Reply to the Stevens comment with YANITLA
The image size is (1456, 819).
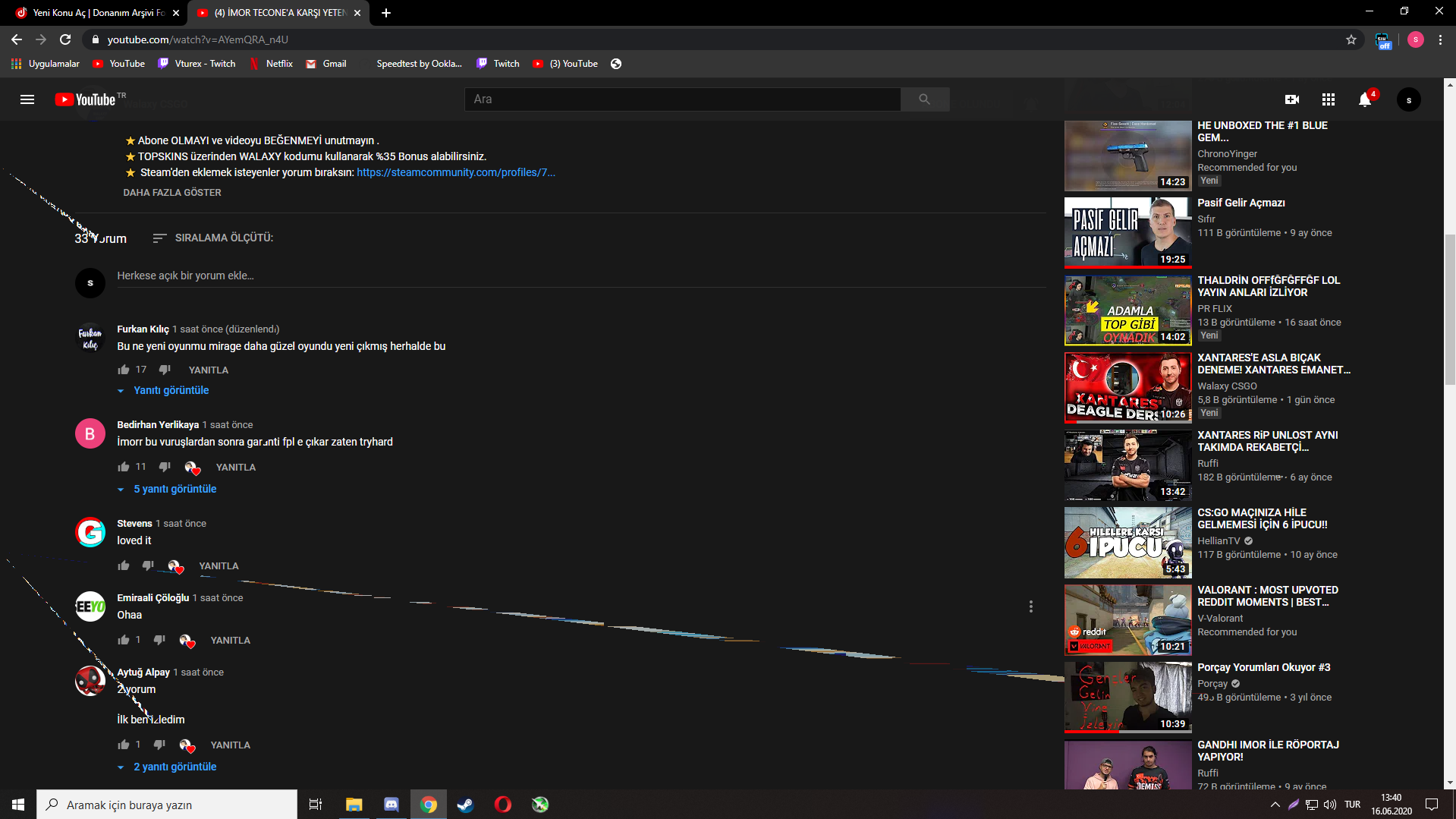[219, 565]
